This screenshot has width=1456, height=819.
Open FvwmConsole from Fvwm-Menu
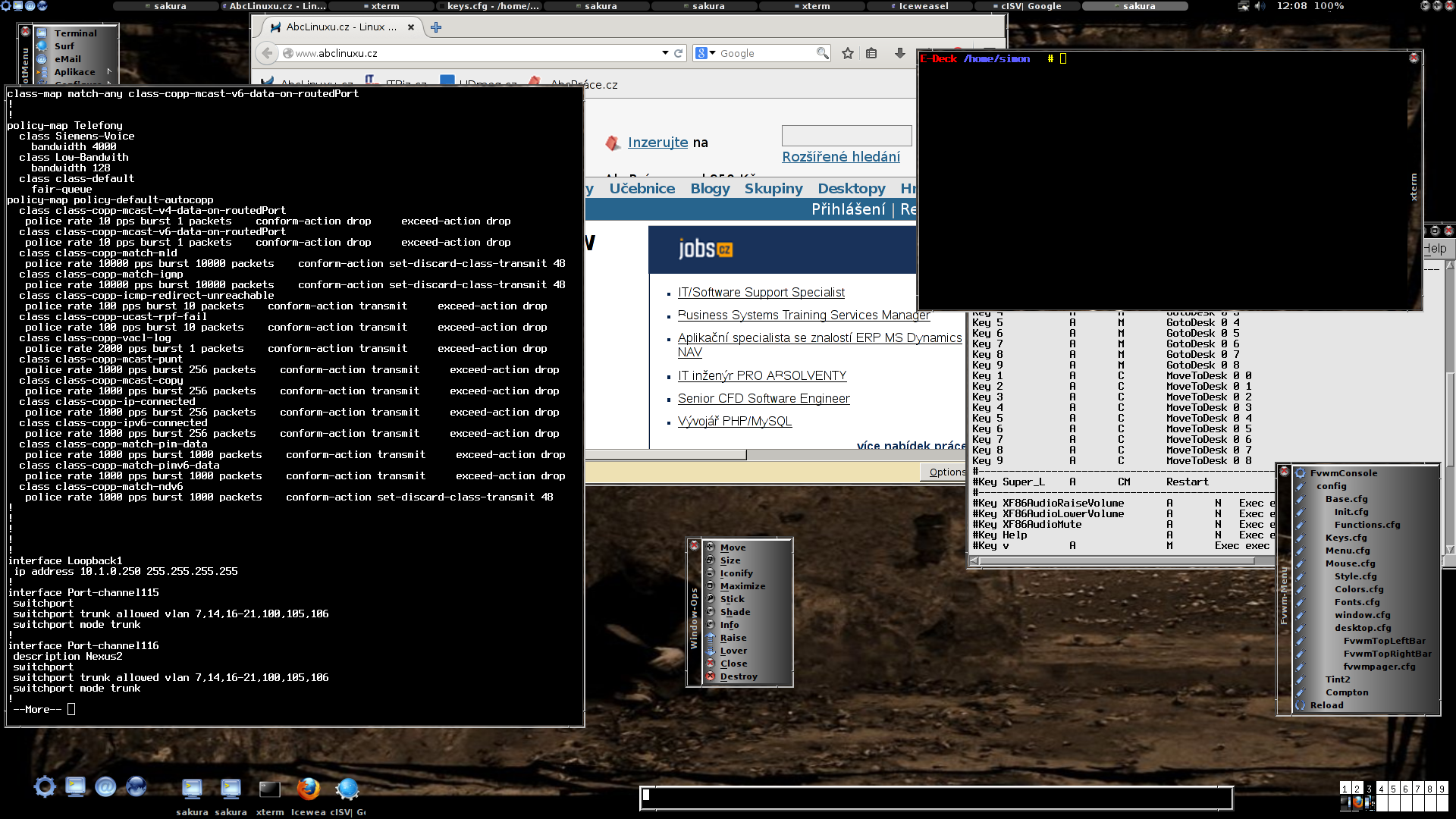coord(1344,473)
